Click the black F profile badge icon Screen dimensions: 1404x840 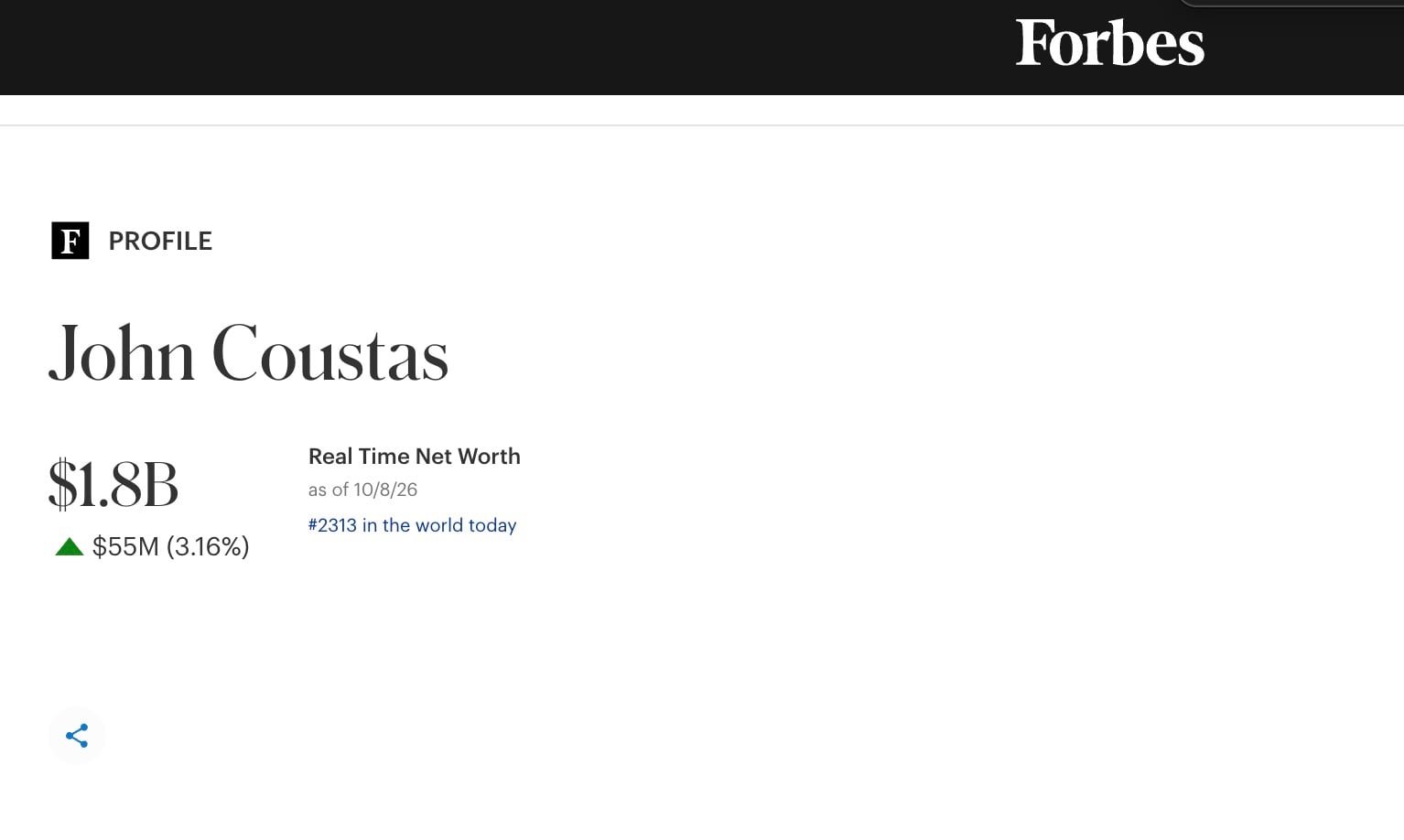[70, 241]
